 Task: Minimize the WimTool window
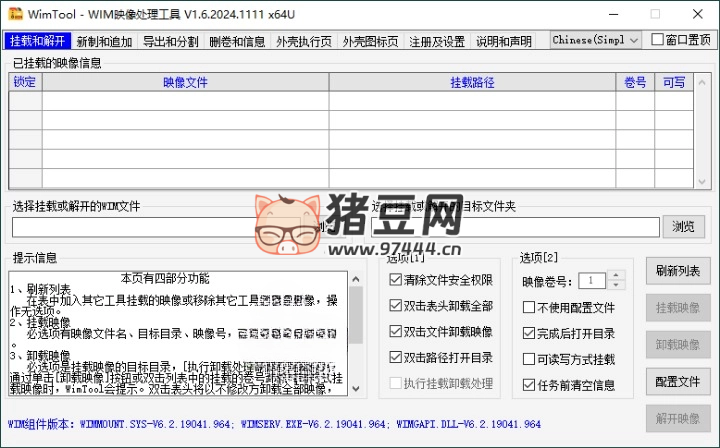tap(613, 14)
